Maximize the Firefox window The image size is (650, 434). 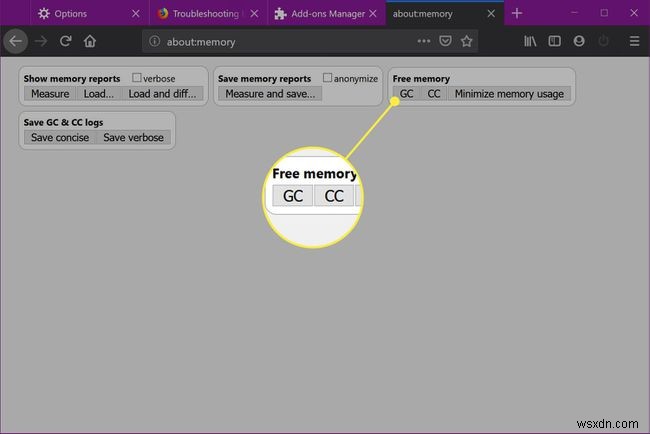604,13
